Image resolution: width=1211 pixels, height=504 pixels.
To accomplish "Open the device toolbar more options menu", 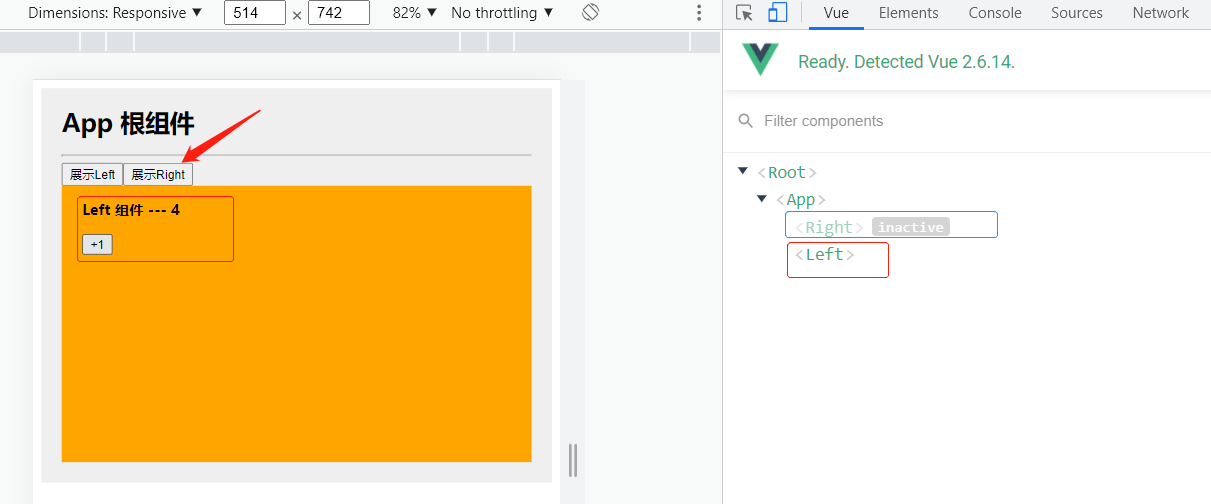I will pos(699,13).
